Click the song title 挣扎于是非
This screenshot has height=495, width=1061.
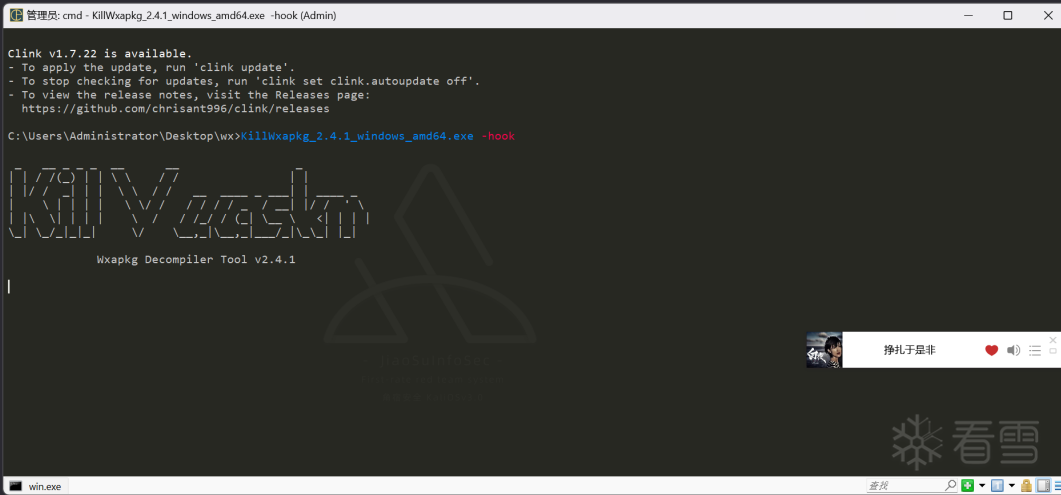pyautogui.click(x=909, y=350)
